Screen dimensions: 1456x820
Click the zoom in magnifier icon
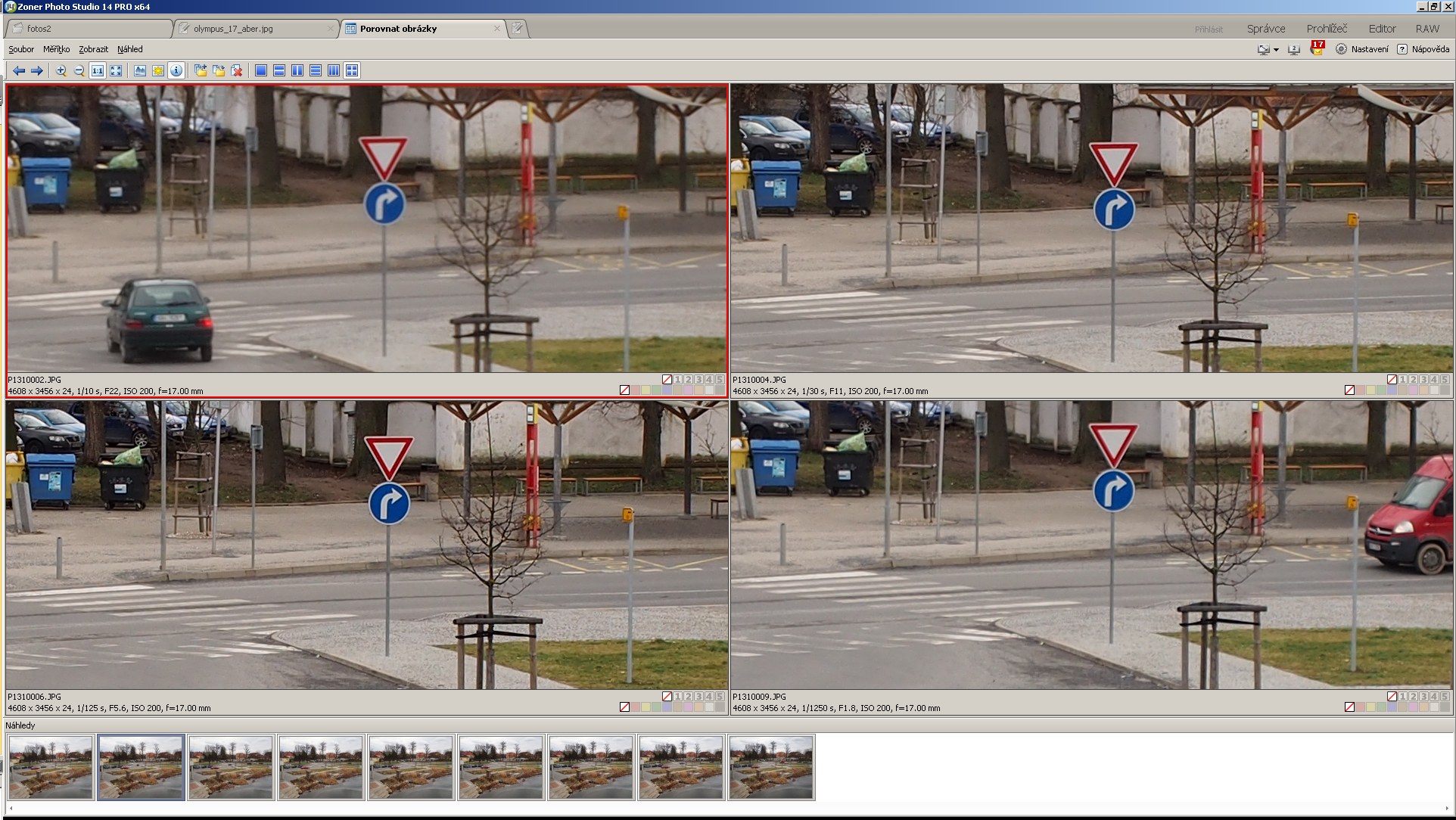click(61, 70)
